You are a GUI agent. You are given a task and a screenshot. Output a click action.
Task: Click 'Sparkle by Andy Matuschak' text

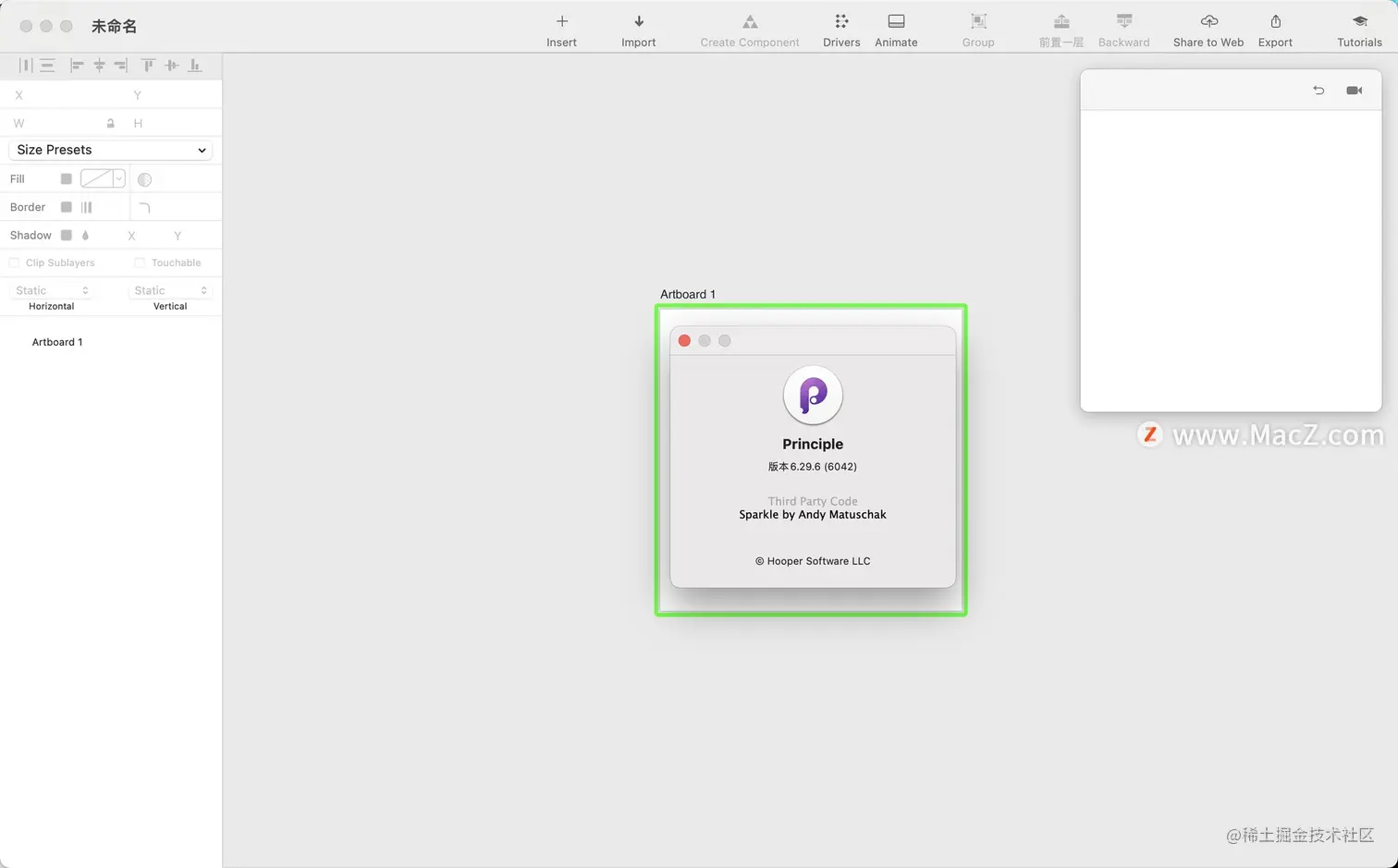(813, 515)
